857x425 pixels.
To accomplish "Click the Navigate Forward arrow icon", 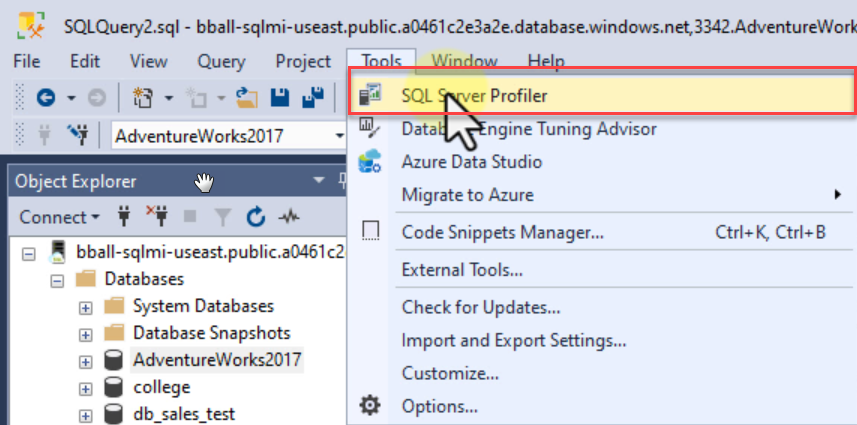I will 96,98.
